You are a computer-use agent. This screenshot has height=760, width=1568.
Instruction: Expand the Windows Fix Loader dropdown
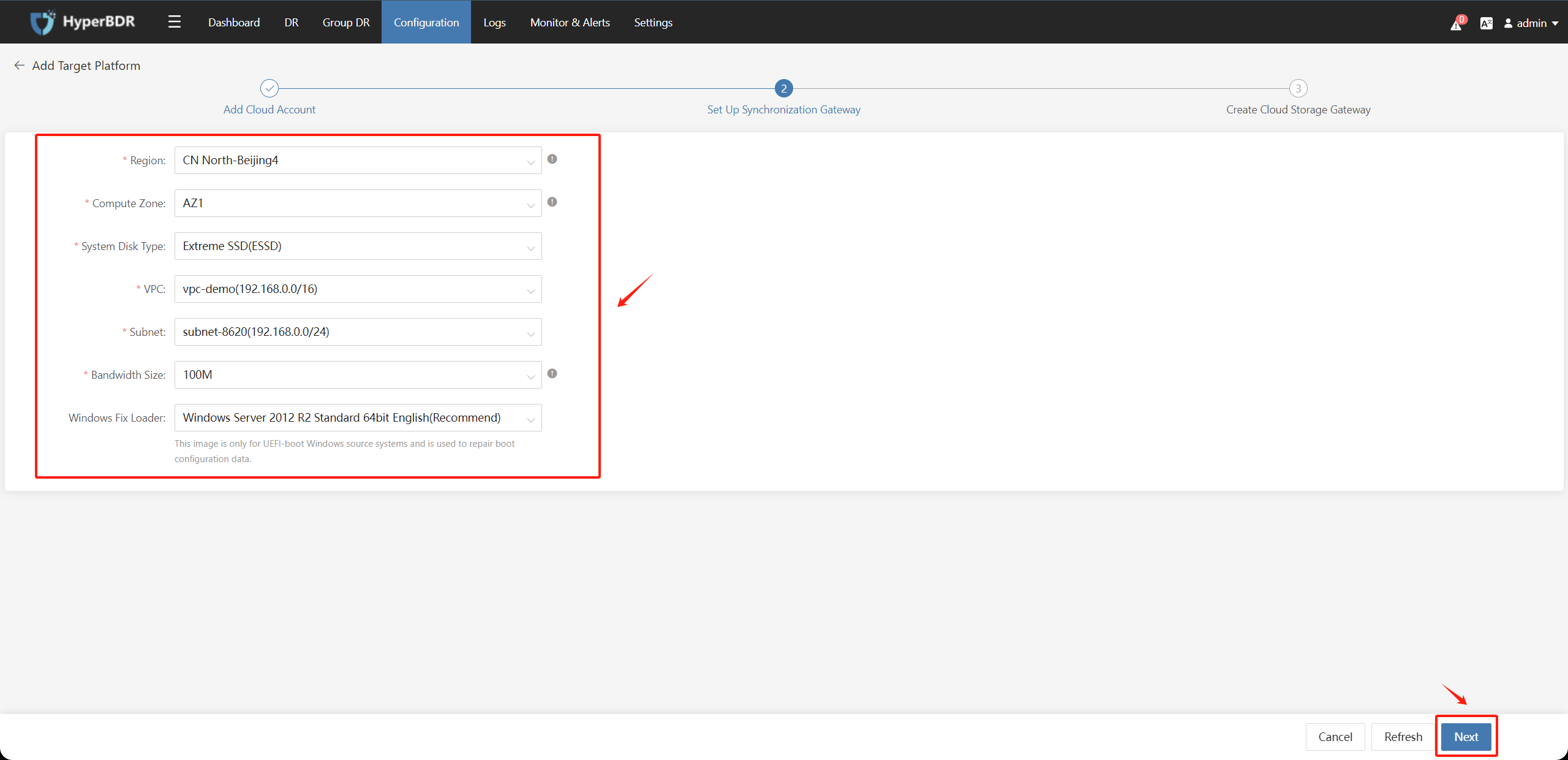pos(358,418)
